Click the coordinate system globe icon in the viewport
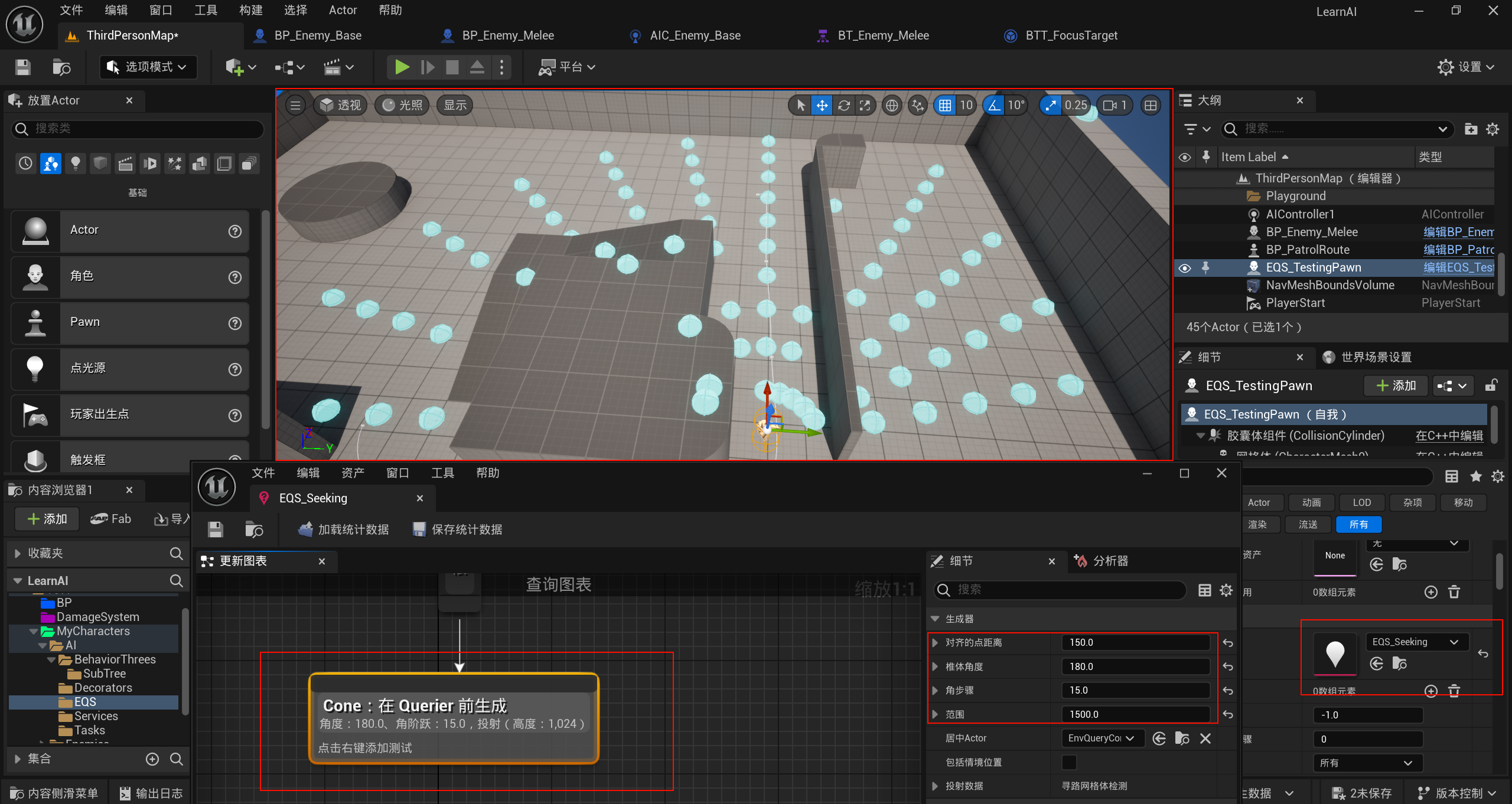Screen dimensions: 1512x804 point(892,106)
